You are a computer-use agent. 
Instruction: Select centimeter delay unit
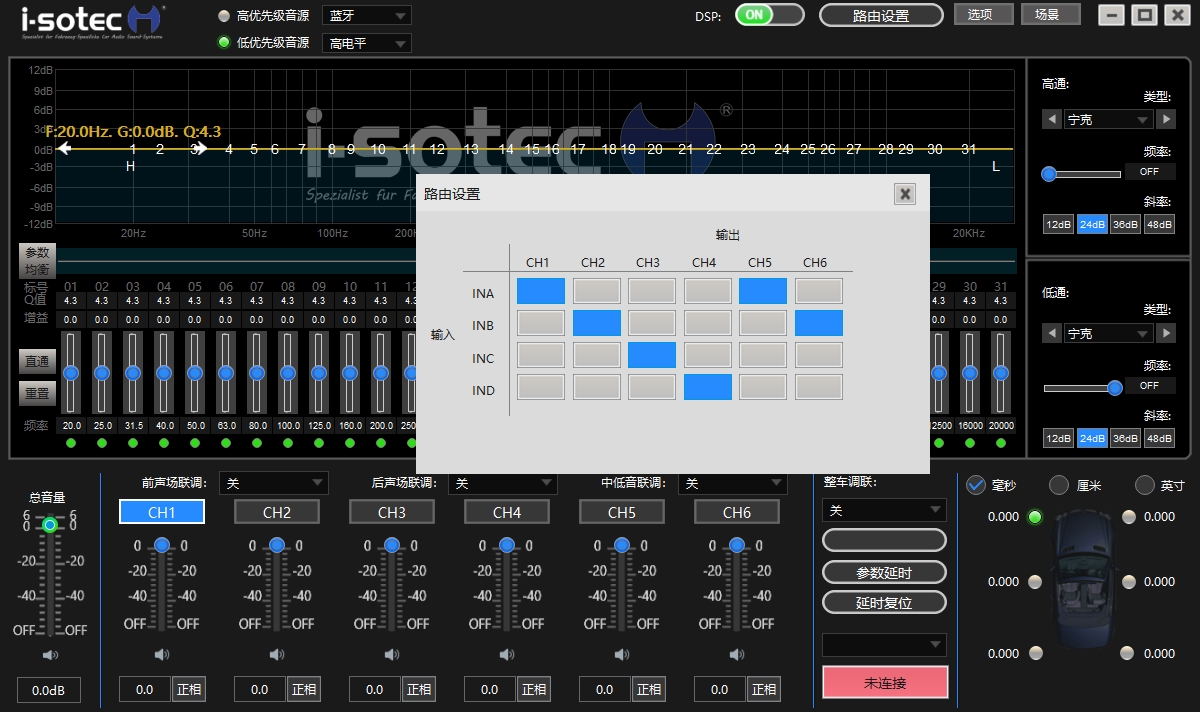1059,486
